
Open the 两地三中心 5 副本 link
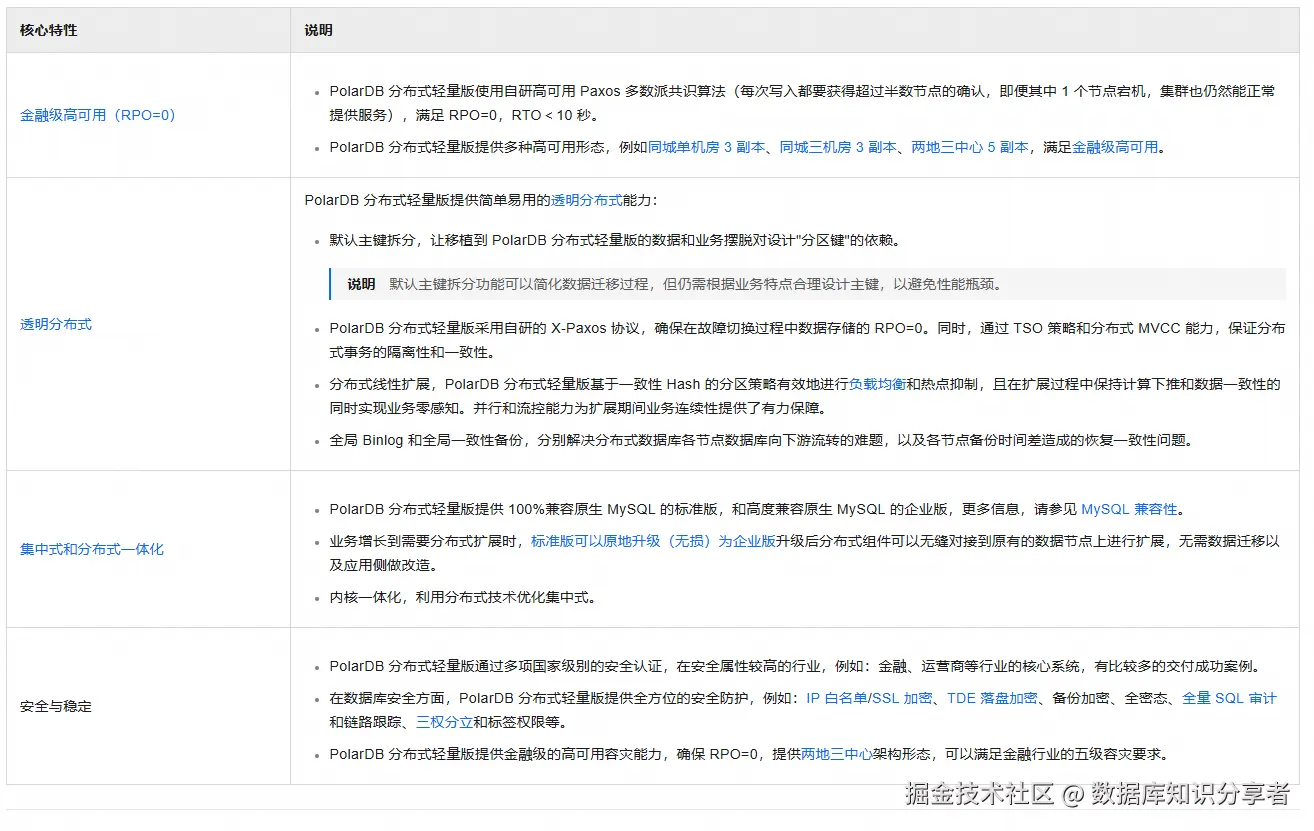969,147
